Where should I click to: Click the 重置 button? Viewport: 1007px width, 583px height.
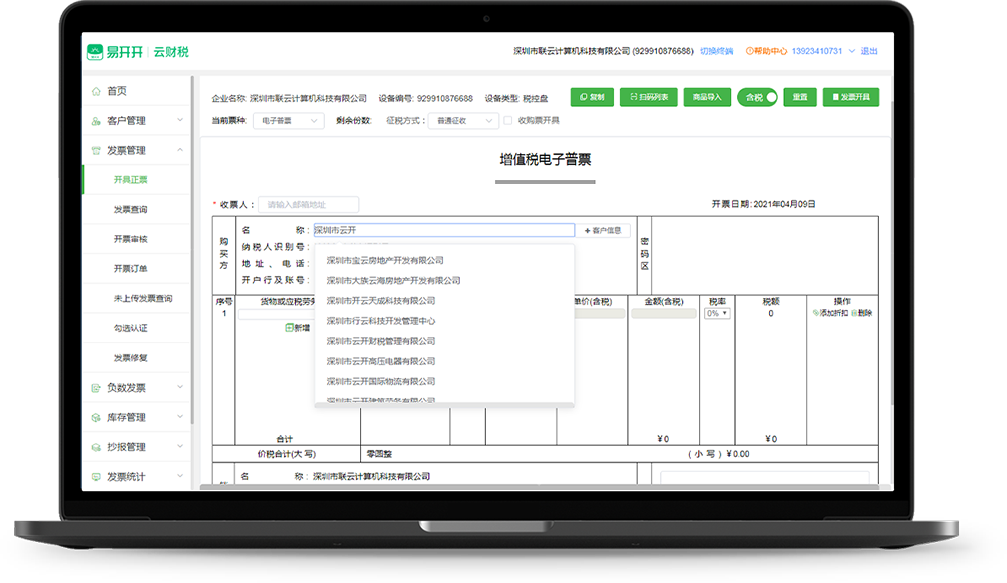800,97
